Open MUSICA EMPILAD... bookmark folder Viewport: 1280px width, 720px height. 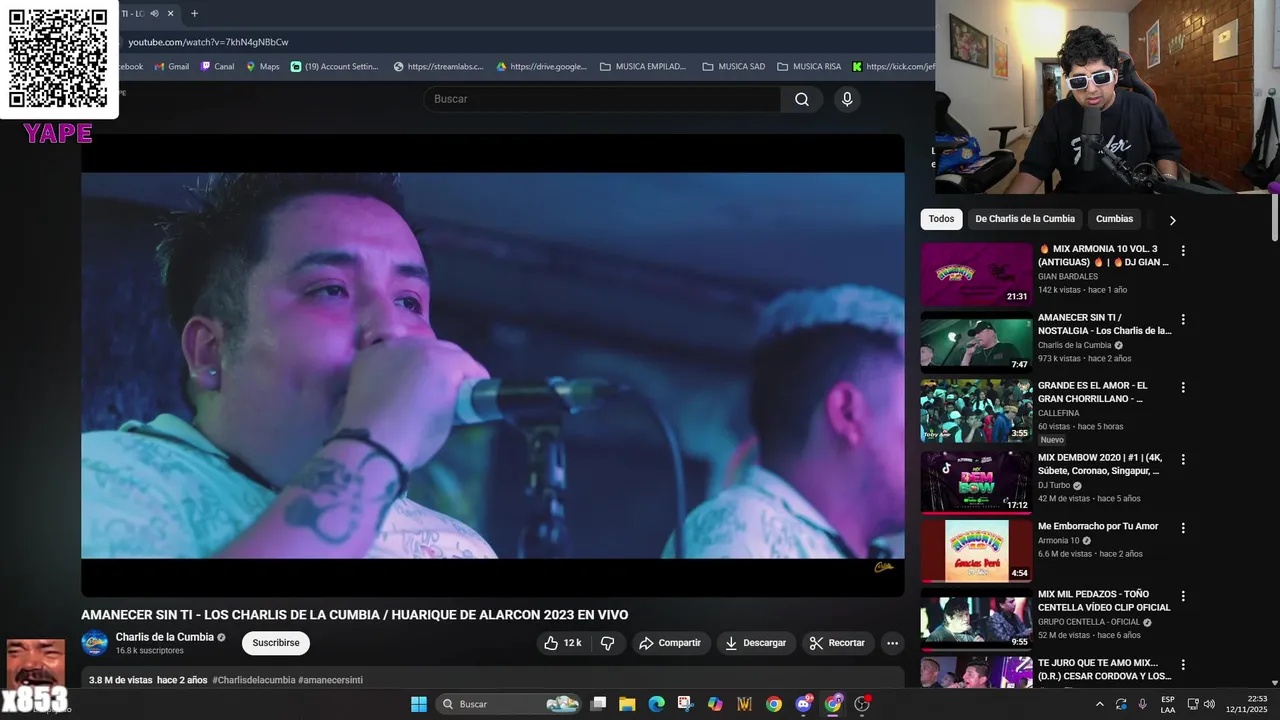click(643, 67)
